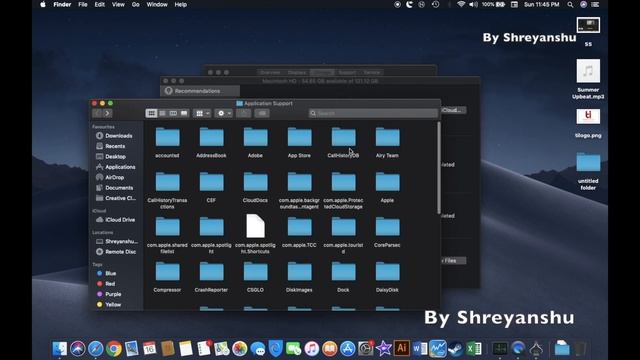The image size is (640, 360).
Task: Open Downloads in the Finder sidebar
Action: tap(114, 136)
